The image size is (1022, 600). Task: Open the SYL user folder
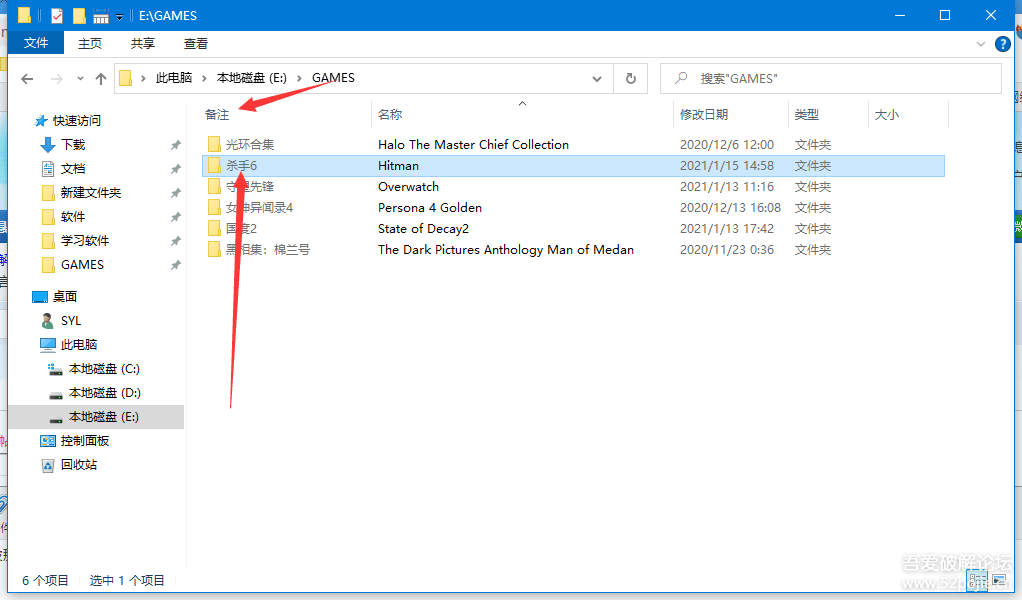tap(71, 321)
